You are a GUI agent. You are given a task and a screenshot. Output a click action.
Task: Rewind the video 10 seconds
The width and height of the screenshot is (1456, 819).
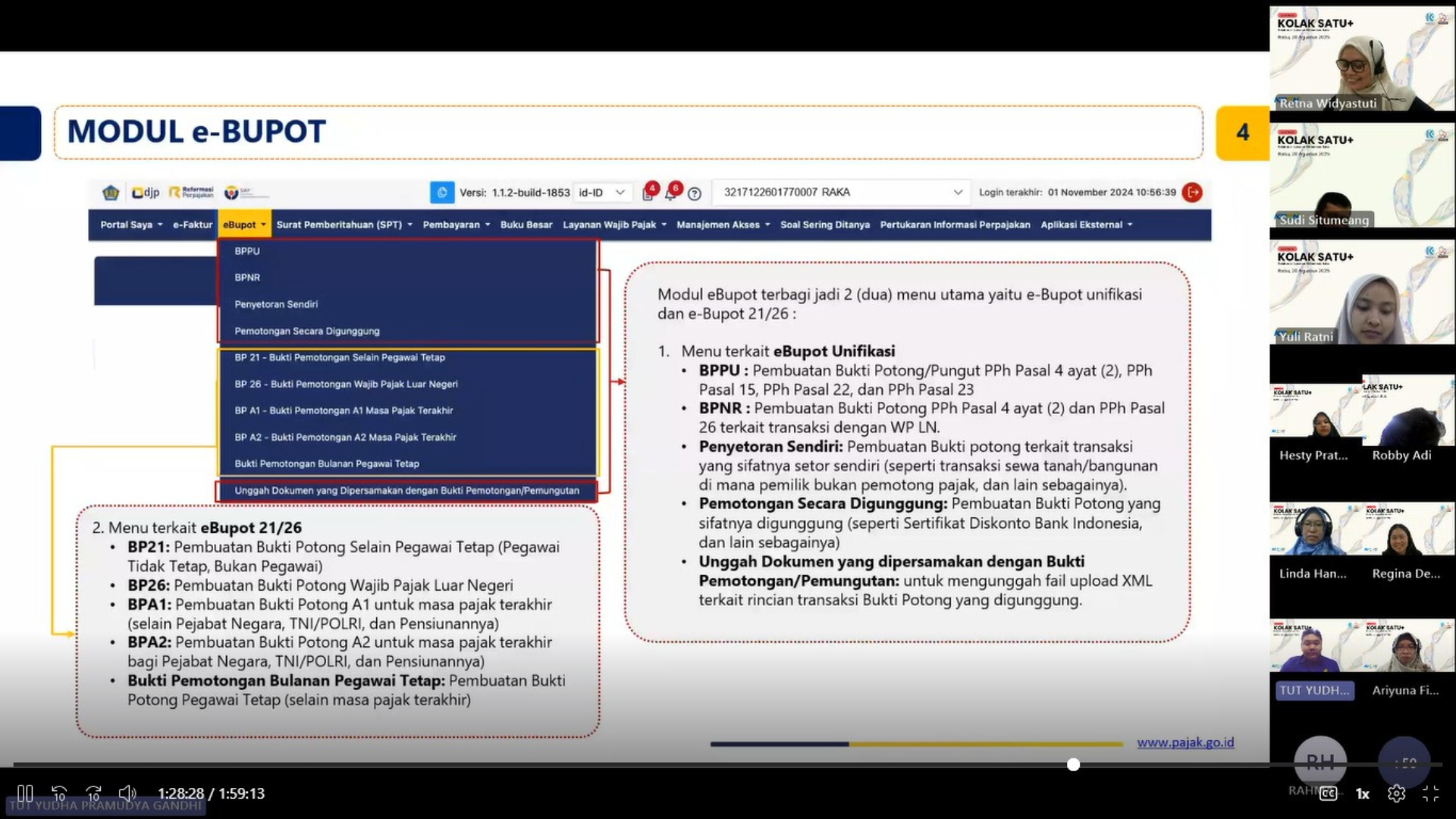tap(59, 793)
